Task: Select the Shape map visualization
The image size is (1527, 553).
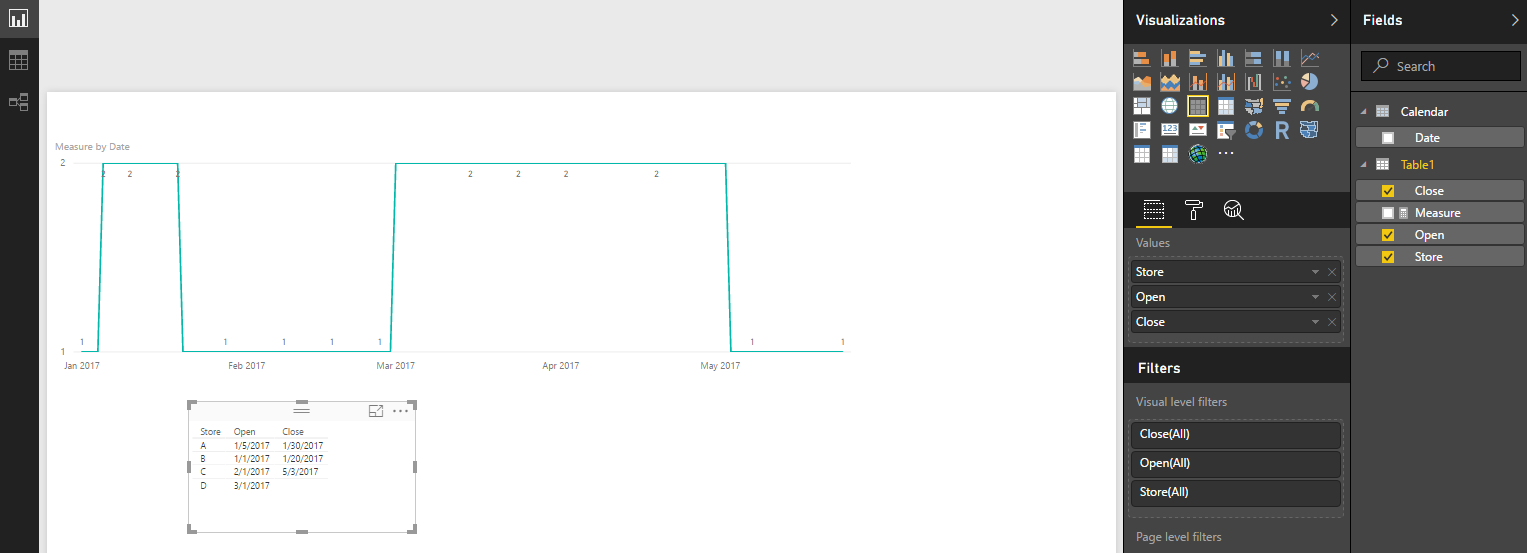Action: click(x=1310, y=130)
